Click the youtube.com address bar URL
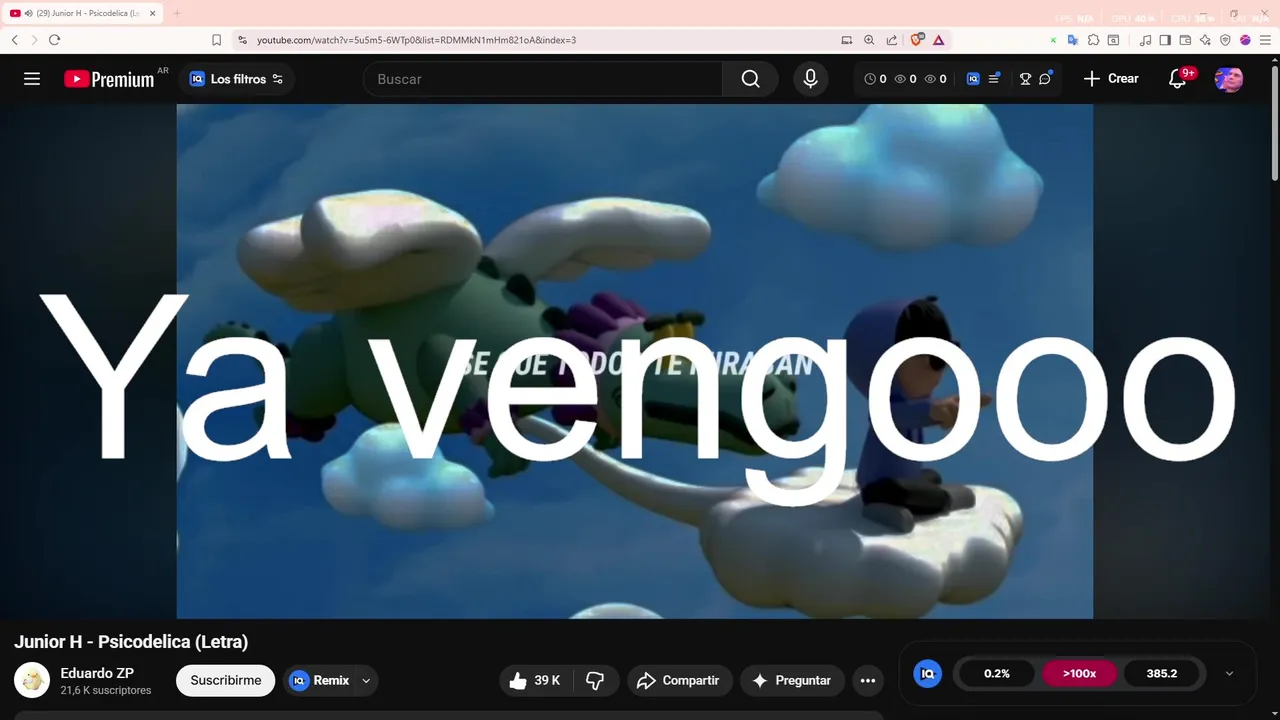1280x720 pixels. [416, 40]
